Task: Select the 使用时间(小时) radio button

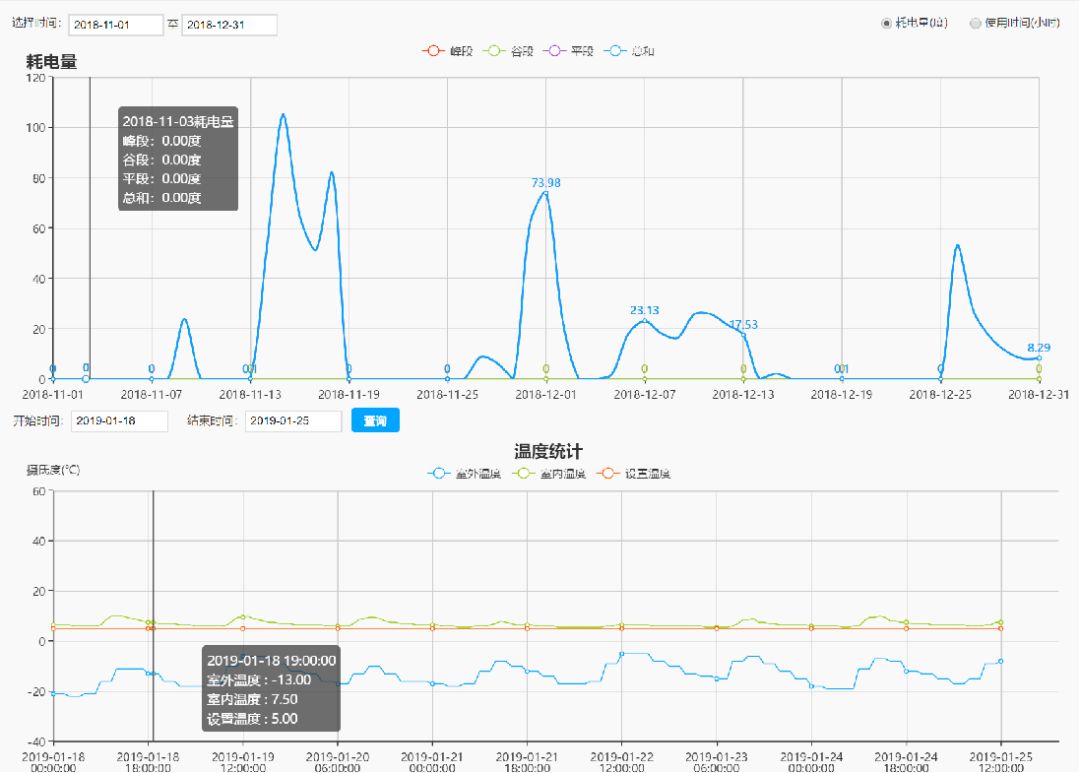Action: point(975,24)
